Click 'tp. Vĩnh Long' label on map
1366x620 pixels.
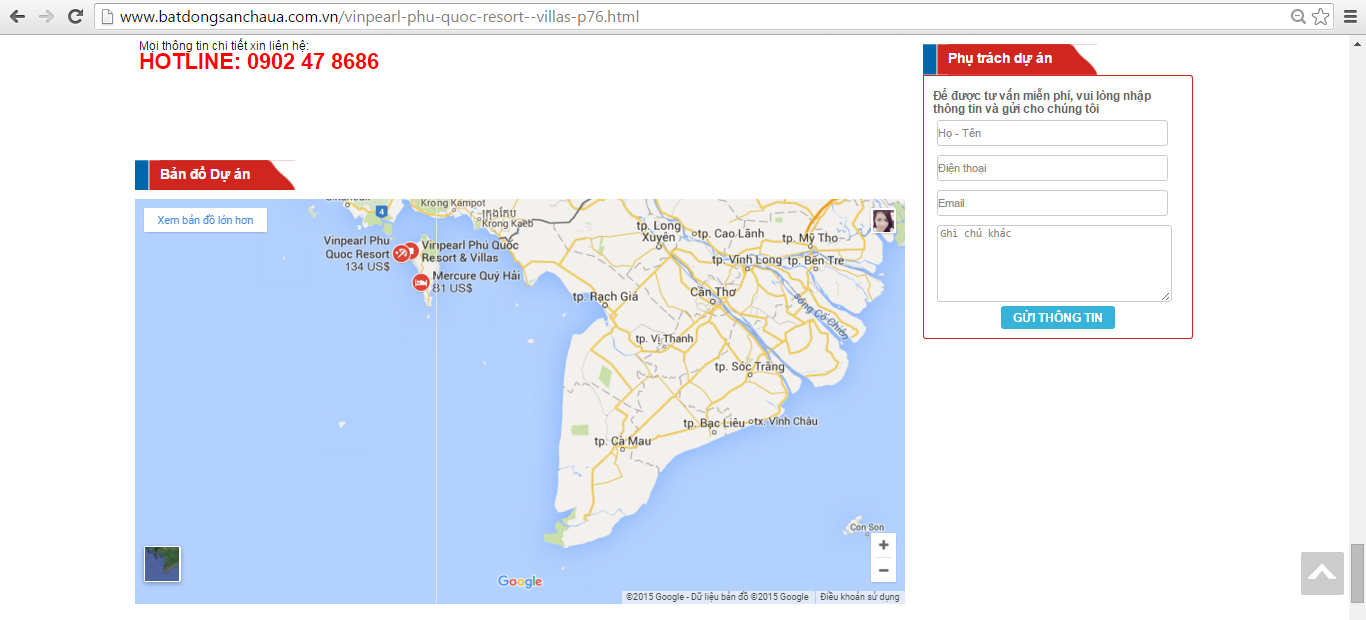tap(748, 260)
